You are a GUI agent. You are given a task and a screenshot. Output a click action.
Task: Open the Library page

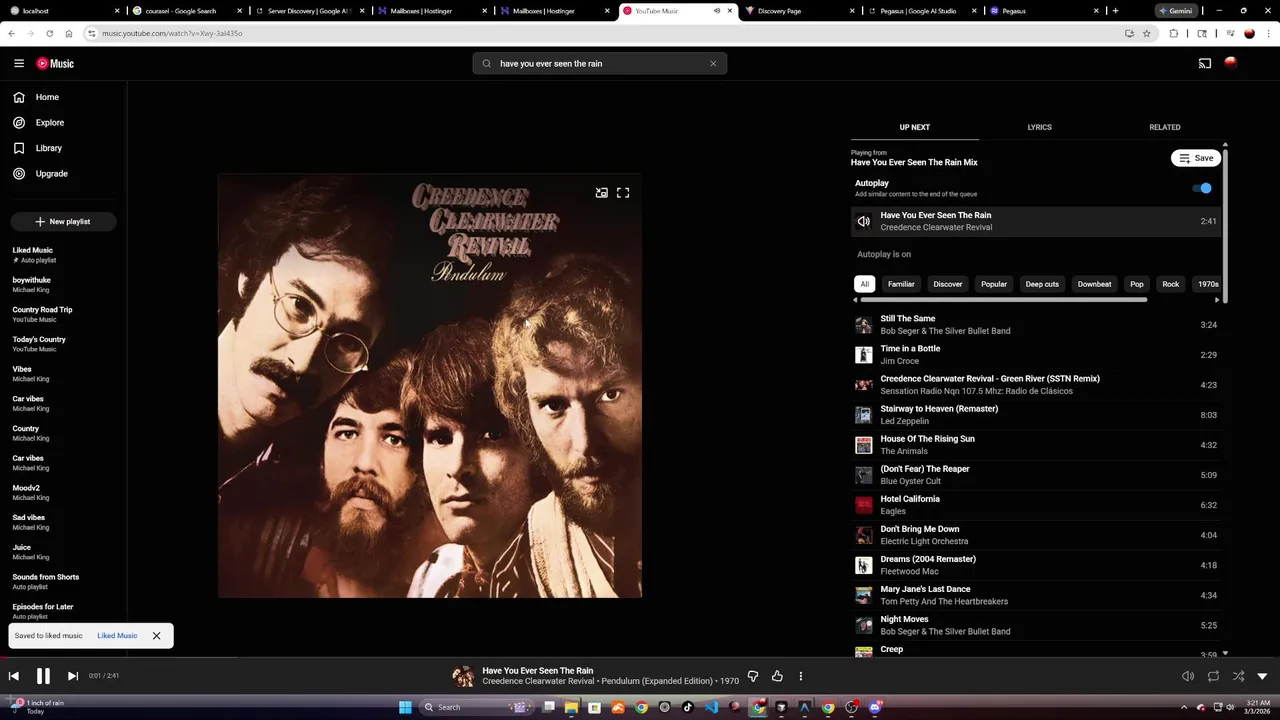click(x=37, y=148)
